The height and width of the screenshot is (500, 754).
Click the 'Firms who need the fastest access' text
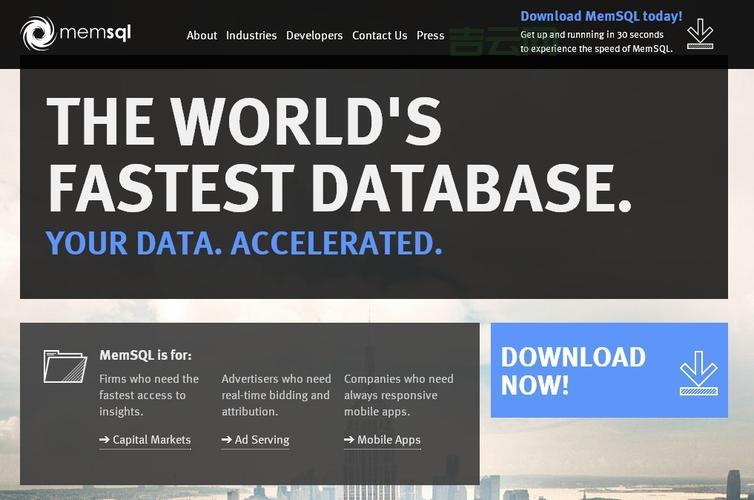pos(149,395)
